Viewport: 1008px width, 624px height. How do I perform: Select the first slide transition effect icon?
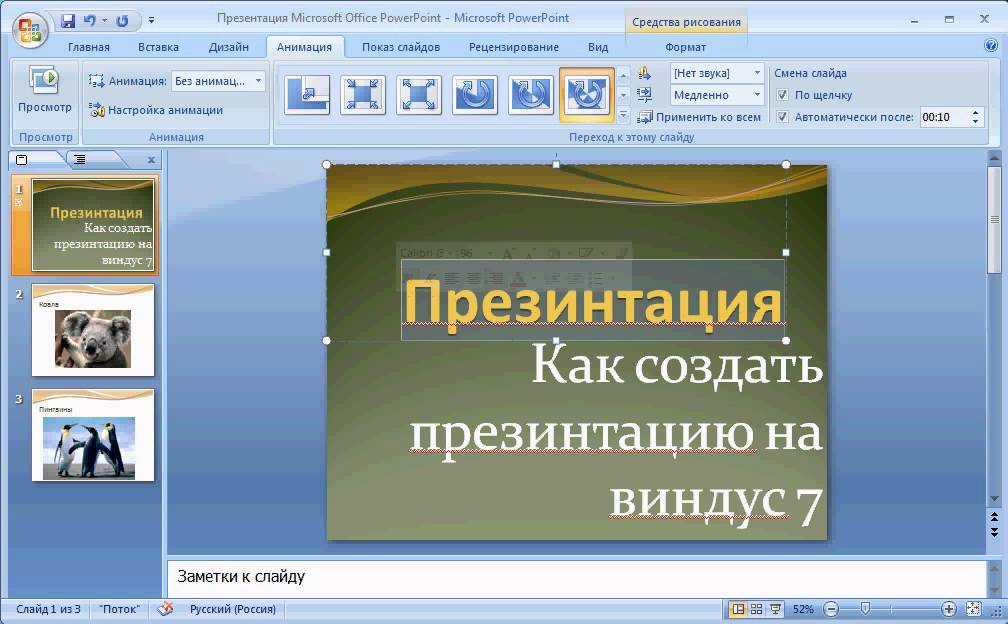click(307, 95)
